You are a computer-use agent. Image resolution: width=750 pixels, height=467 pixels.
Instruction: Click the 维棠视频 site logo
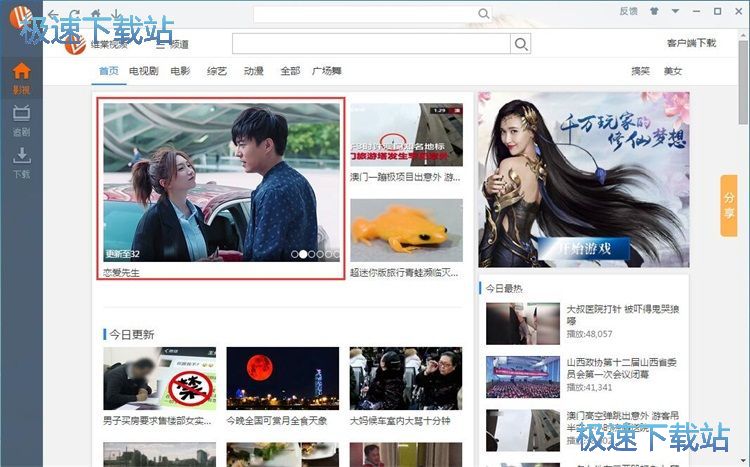[x=96, y=44]
